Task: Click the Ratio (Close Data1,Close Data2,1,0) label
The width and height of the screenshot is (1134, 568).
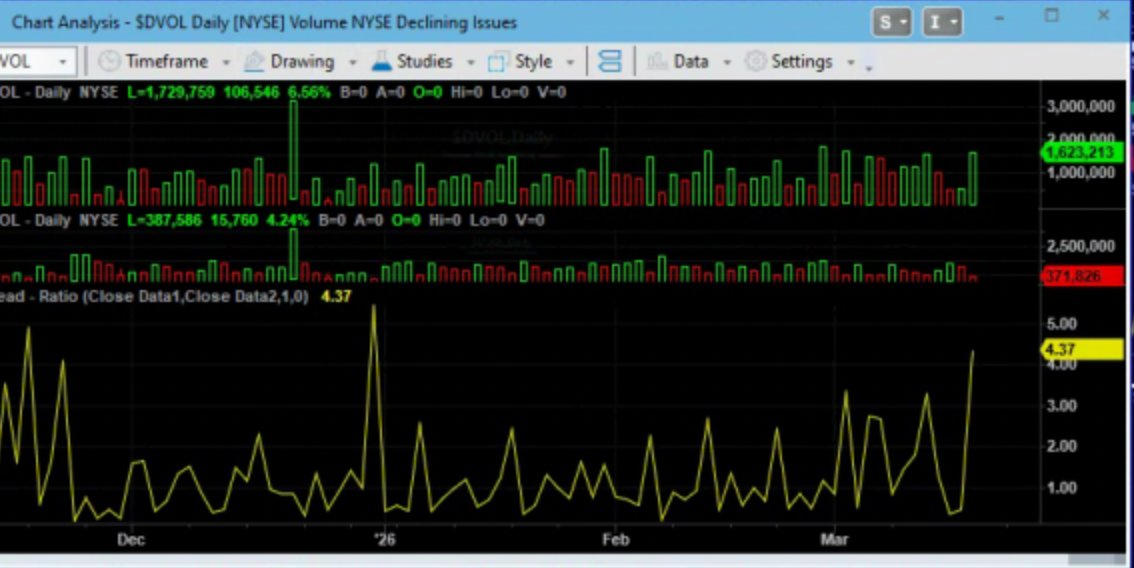Action: click(174, 297)
